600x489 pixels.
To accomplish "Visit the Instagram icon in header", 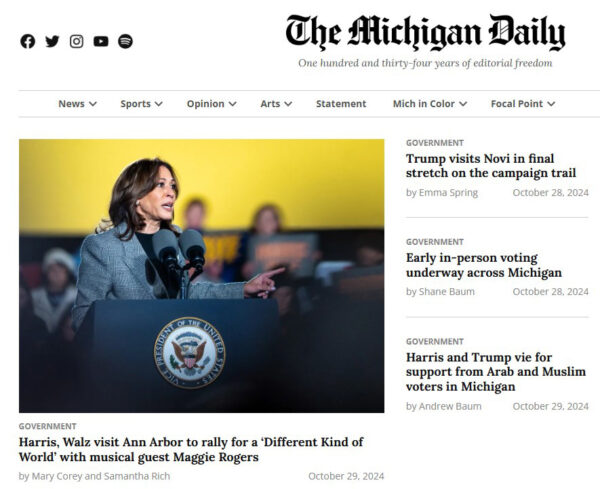I will pyautogui.click(x=77, y=41).
